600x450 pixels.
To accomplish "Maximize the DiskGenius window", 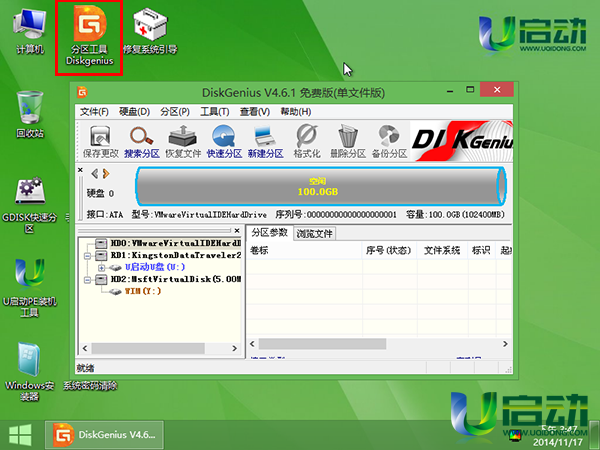I will (470, 90).
